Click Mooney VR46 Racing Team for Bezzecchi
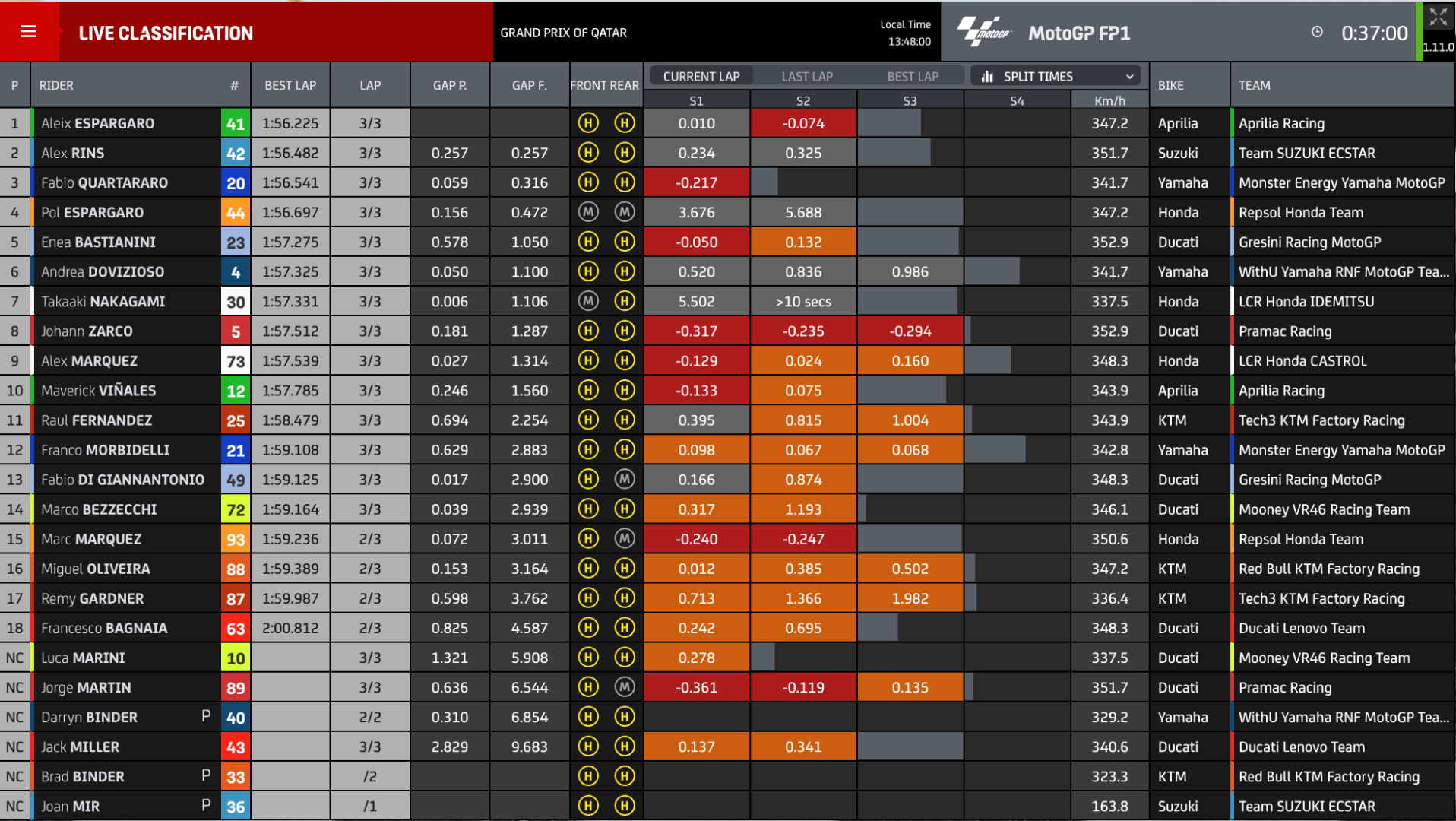 click(x=1324, y=509)
